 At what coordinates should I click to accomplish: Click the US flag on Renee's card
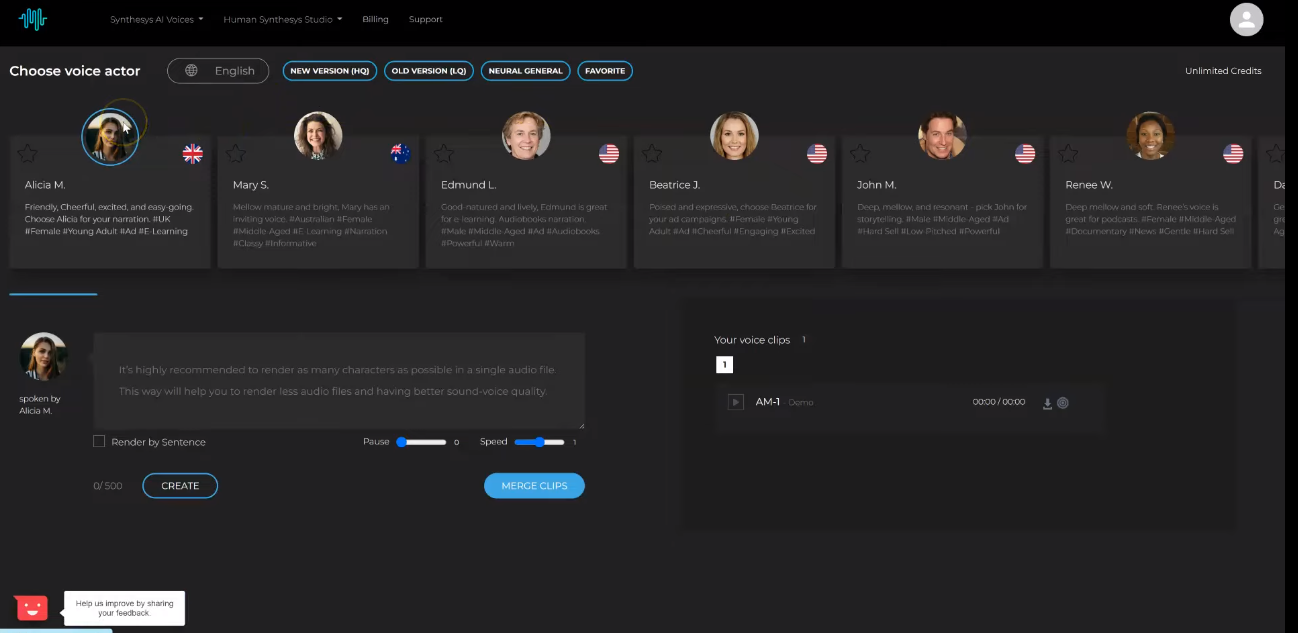[1233, 154]
